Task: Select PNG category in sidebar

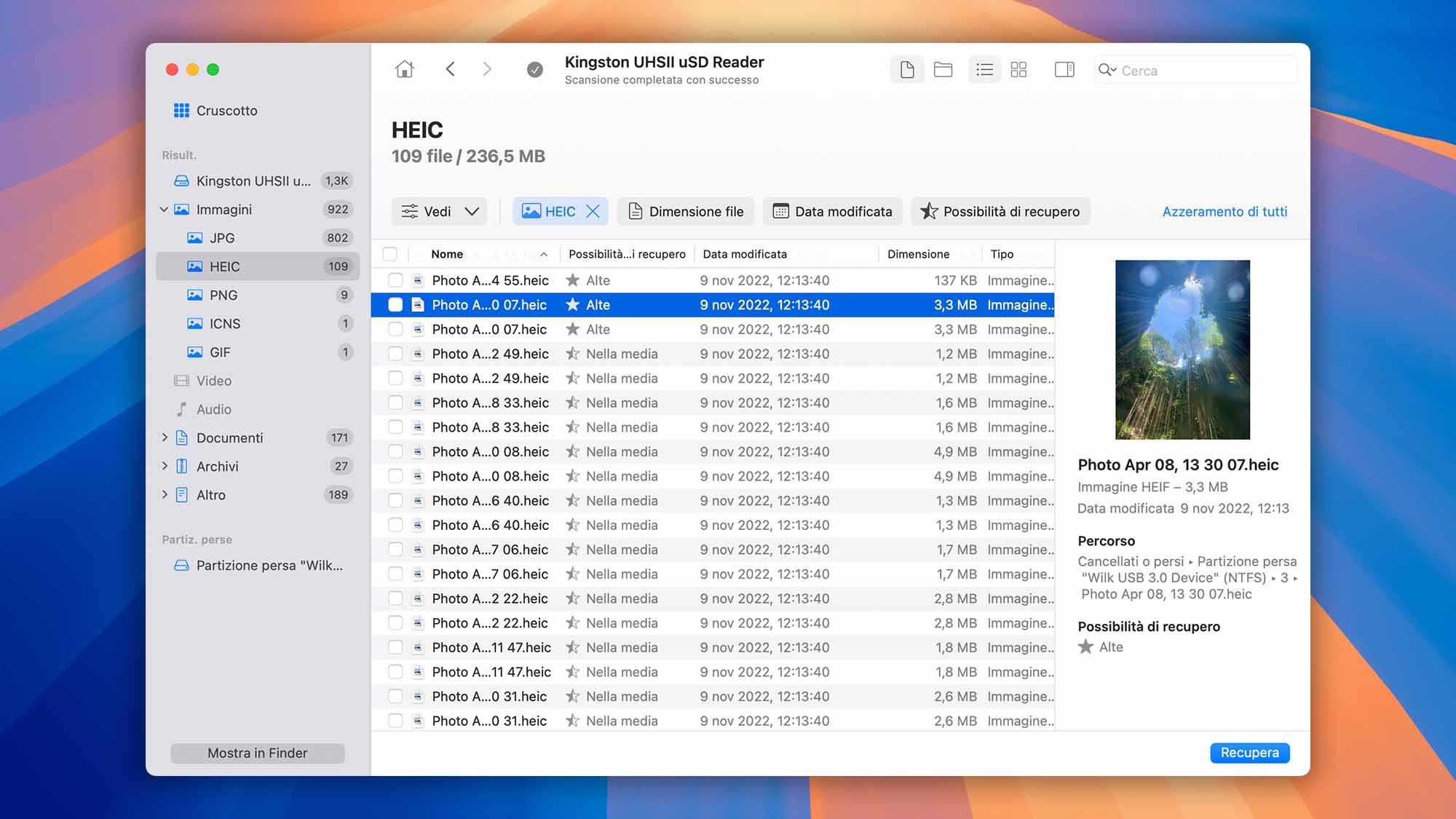Action: tap(258, 295)
